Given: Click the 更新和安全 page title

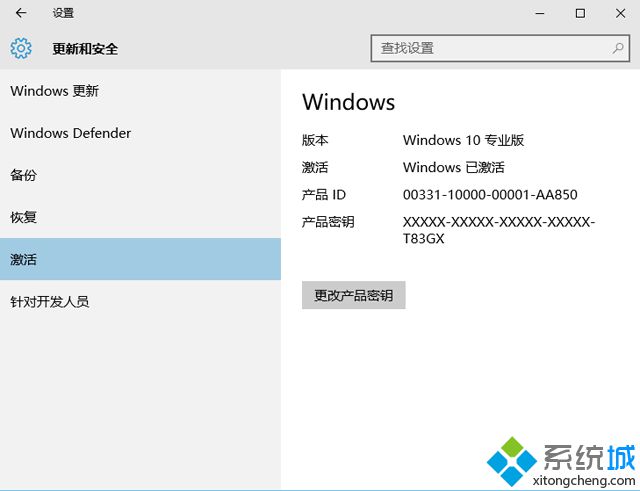Looking at the screenshot, I should (x=85, y=49).
